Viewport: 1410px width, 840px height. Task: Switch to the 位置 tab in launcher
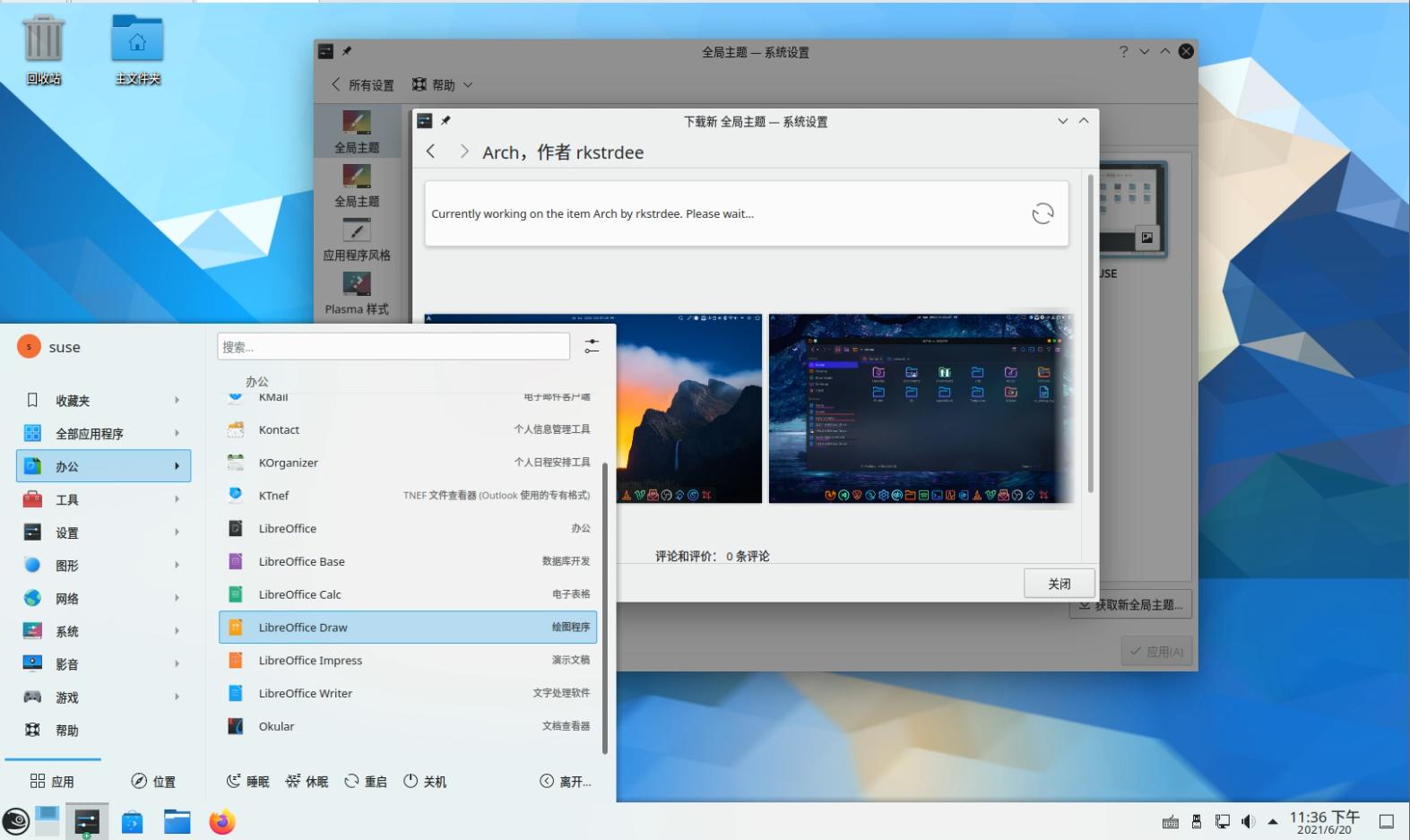pos(153,782)
